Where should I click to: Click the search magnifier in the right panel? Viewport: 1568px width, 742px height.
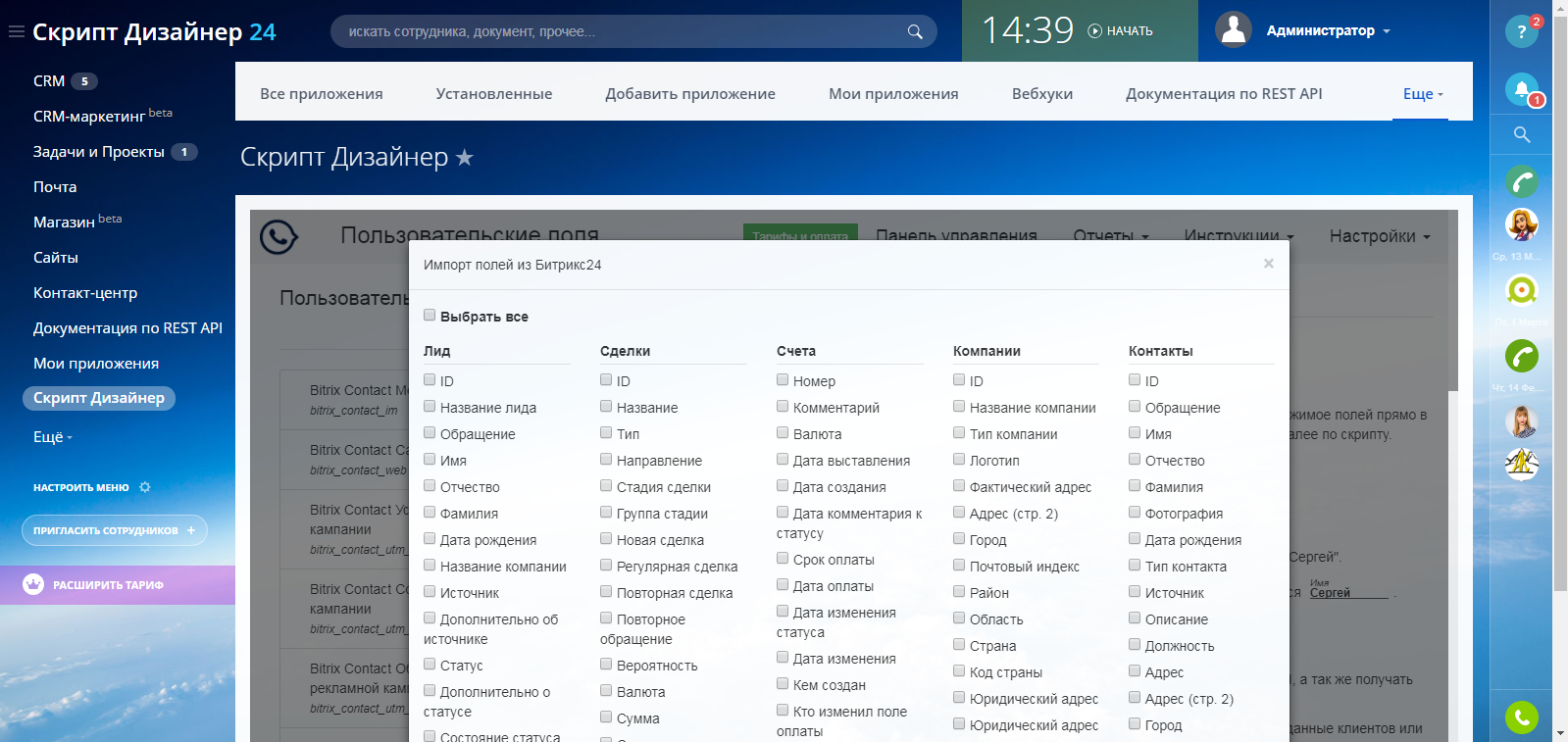coord(1522,134)
